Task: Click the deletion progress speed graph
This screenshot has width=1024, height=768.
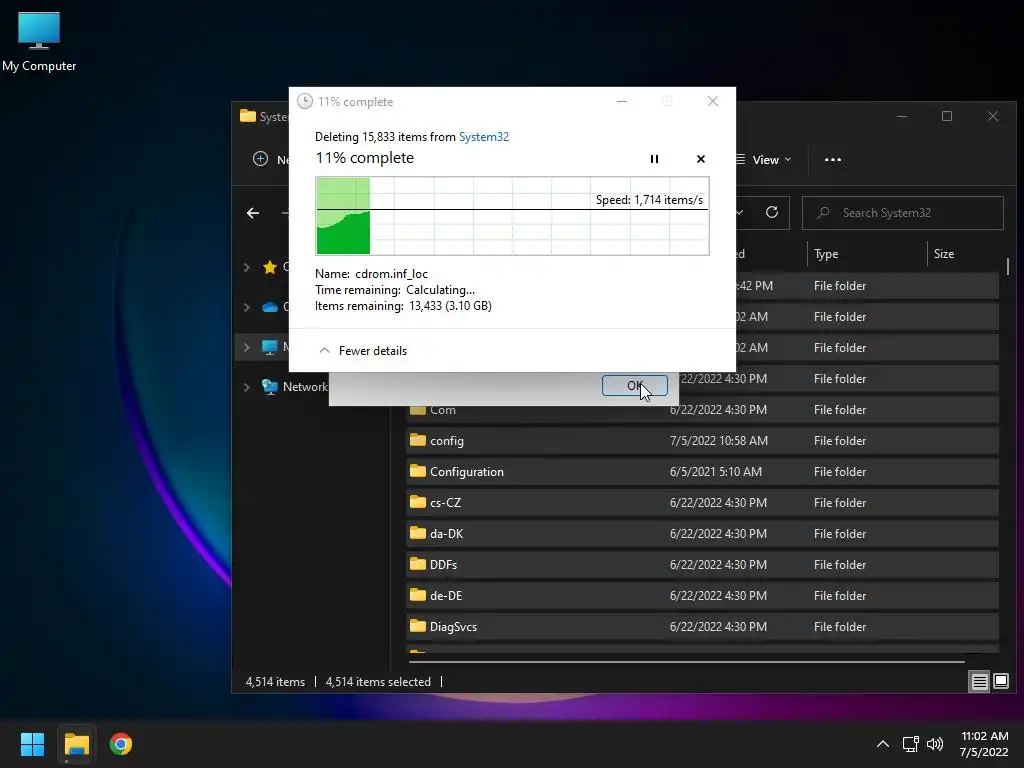Action: coord(512,216)
